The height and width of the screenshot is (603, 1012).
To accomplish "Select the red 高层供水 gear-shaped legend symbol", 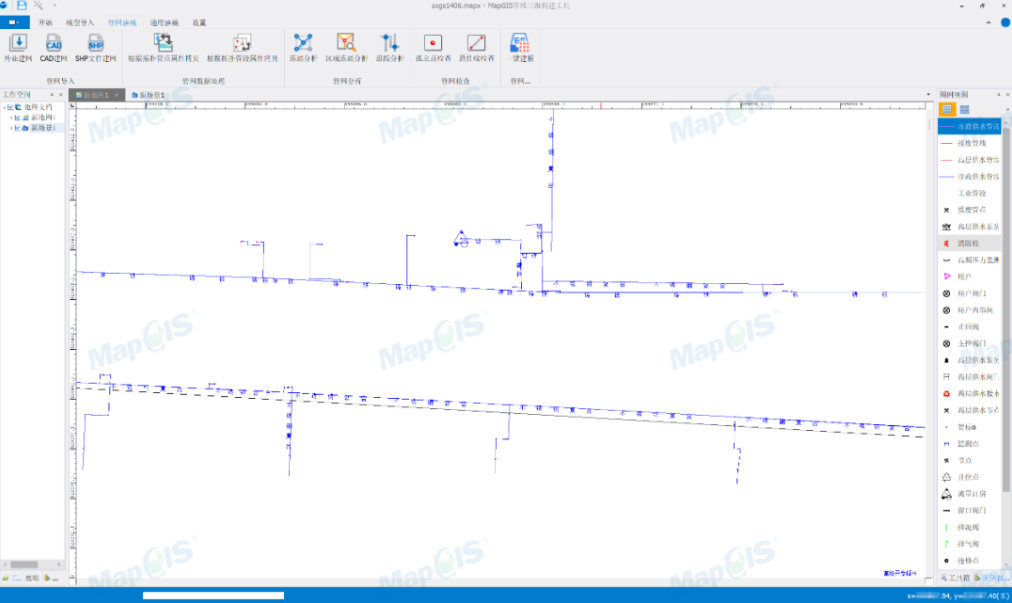I will tap(947, 393).
